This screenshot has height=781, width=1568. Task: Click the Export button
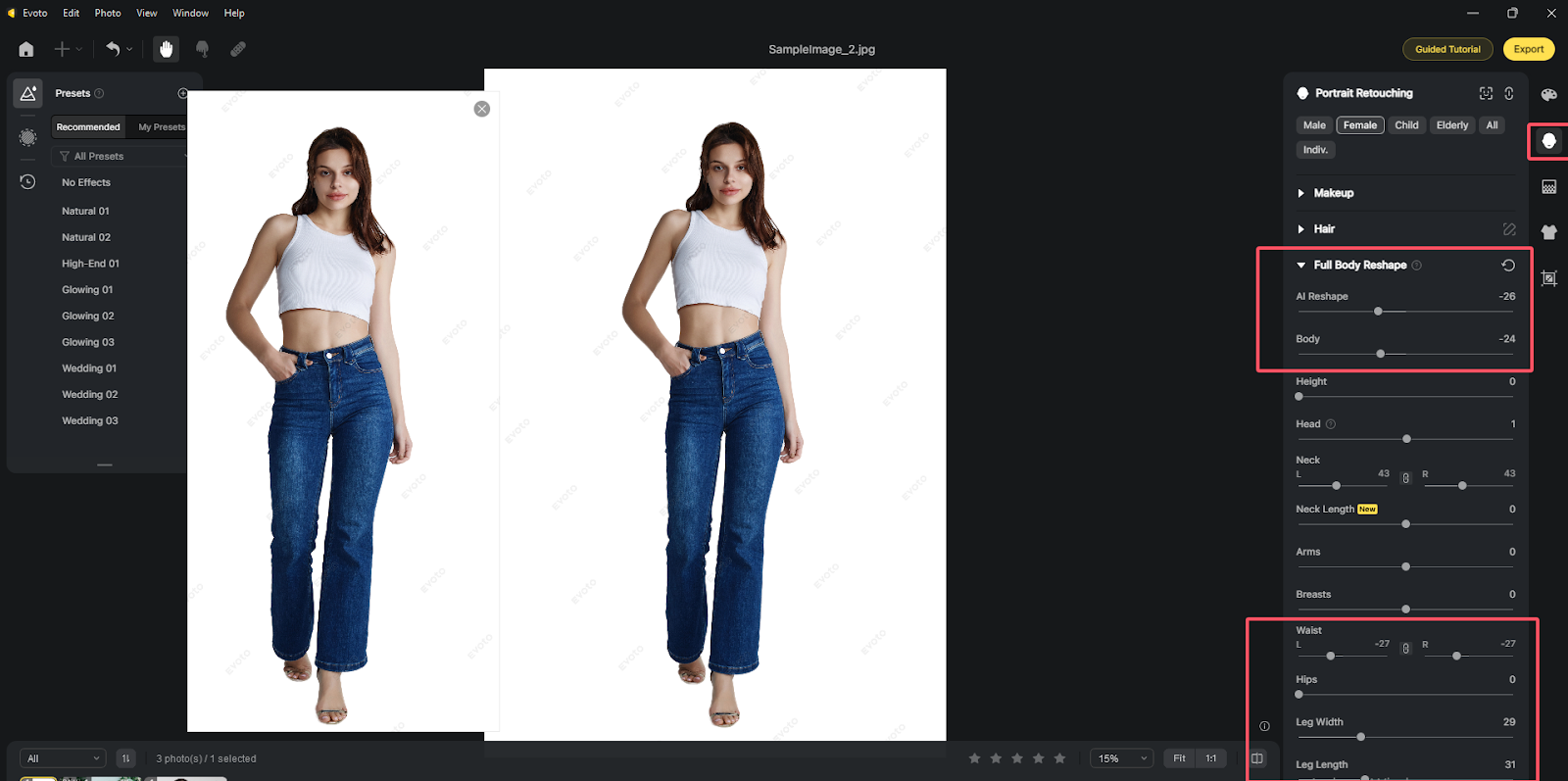click(1528, 49)
